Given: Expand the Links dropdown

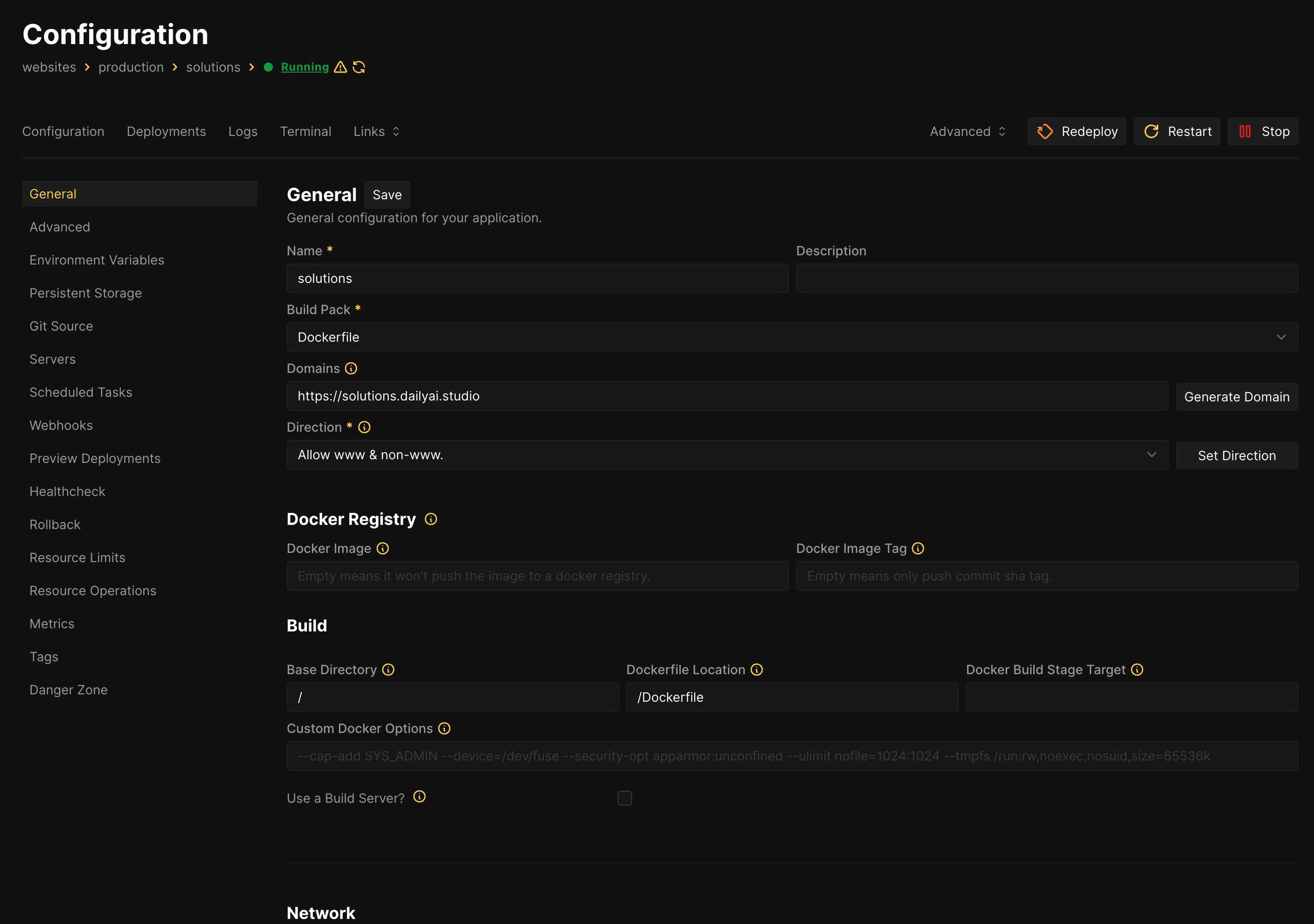Looking at the screenshot, I should tap(376, 132).
